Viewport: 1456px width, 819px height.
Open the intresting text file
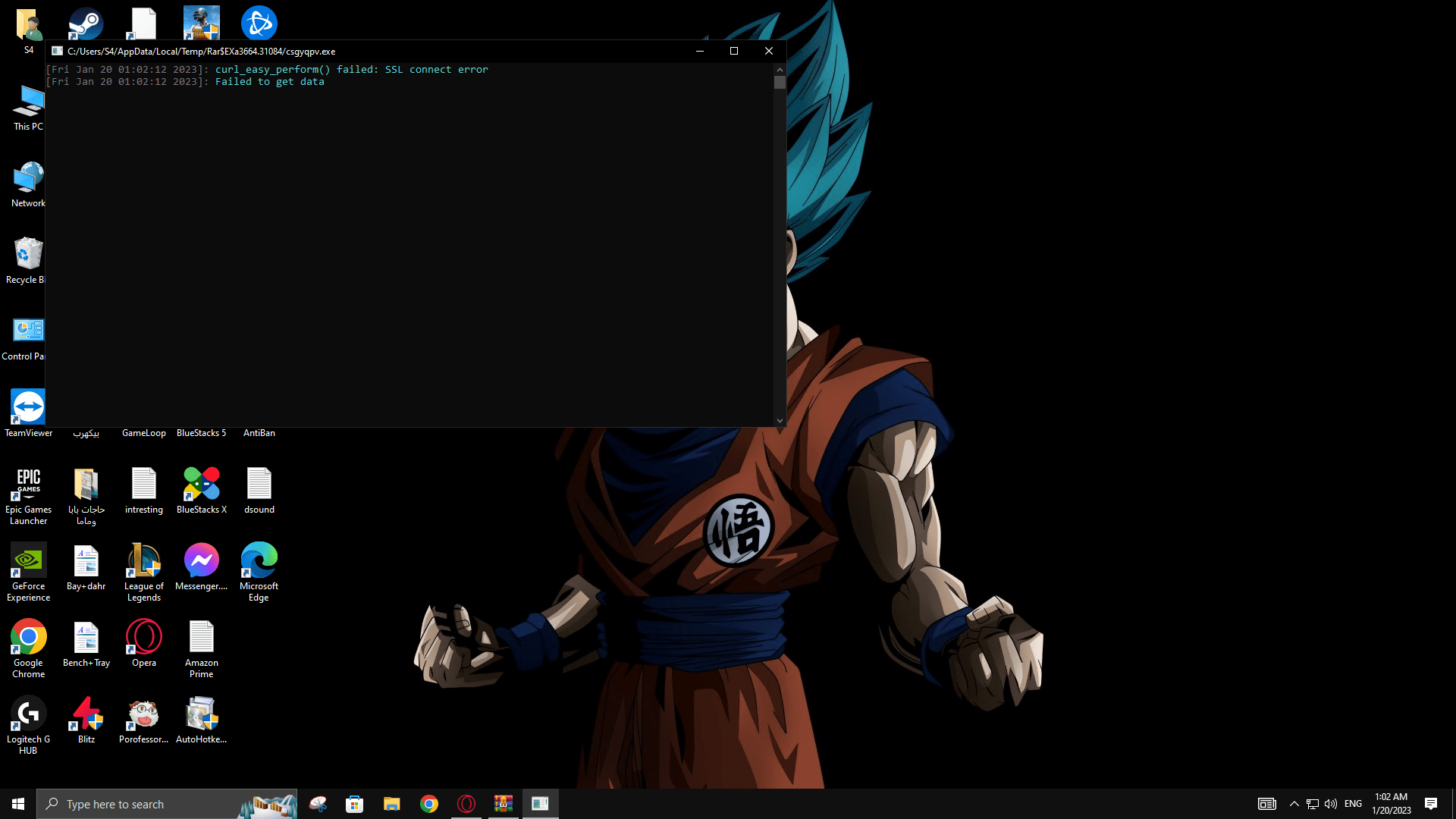click(x=144, y=491)
